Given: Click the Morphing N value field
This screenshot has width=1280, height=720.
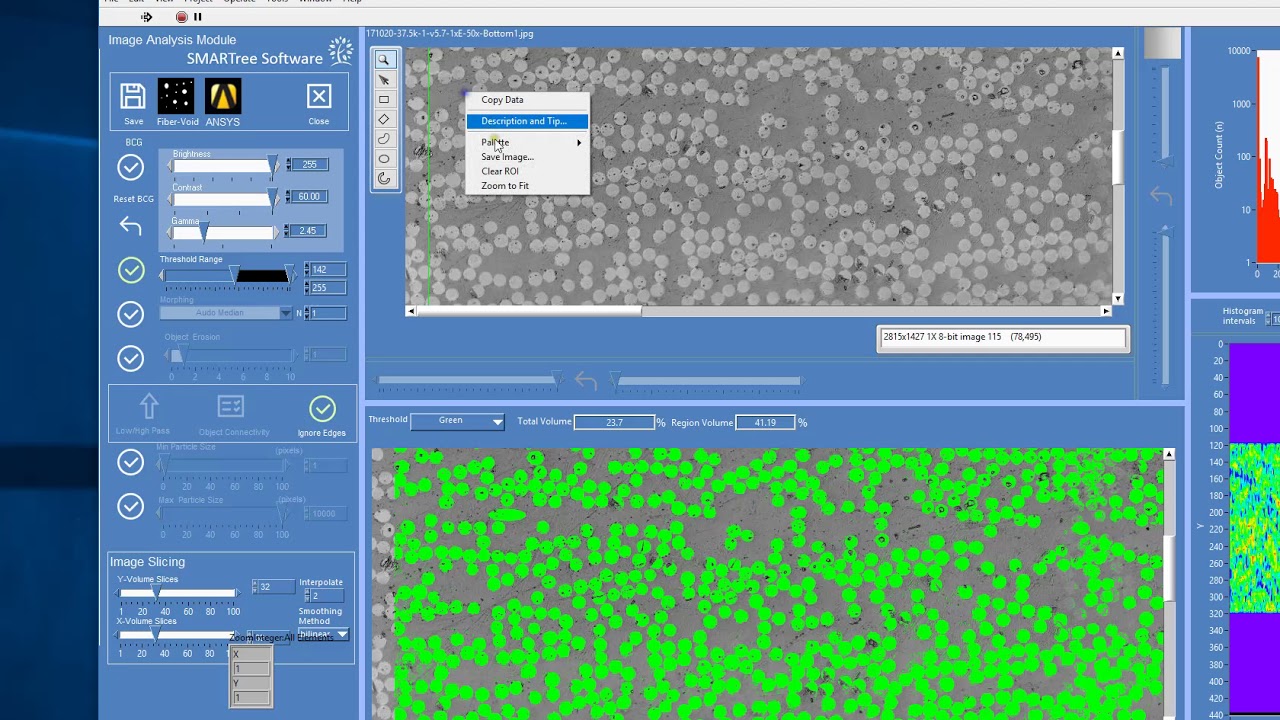Looking at the screenshot, I should tap(328, 313).
